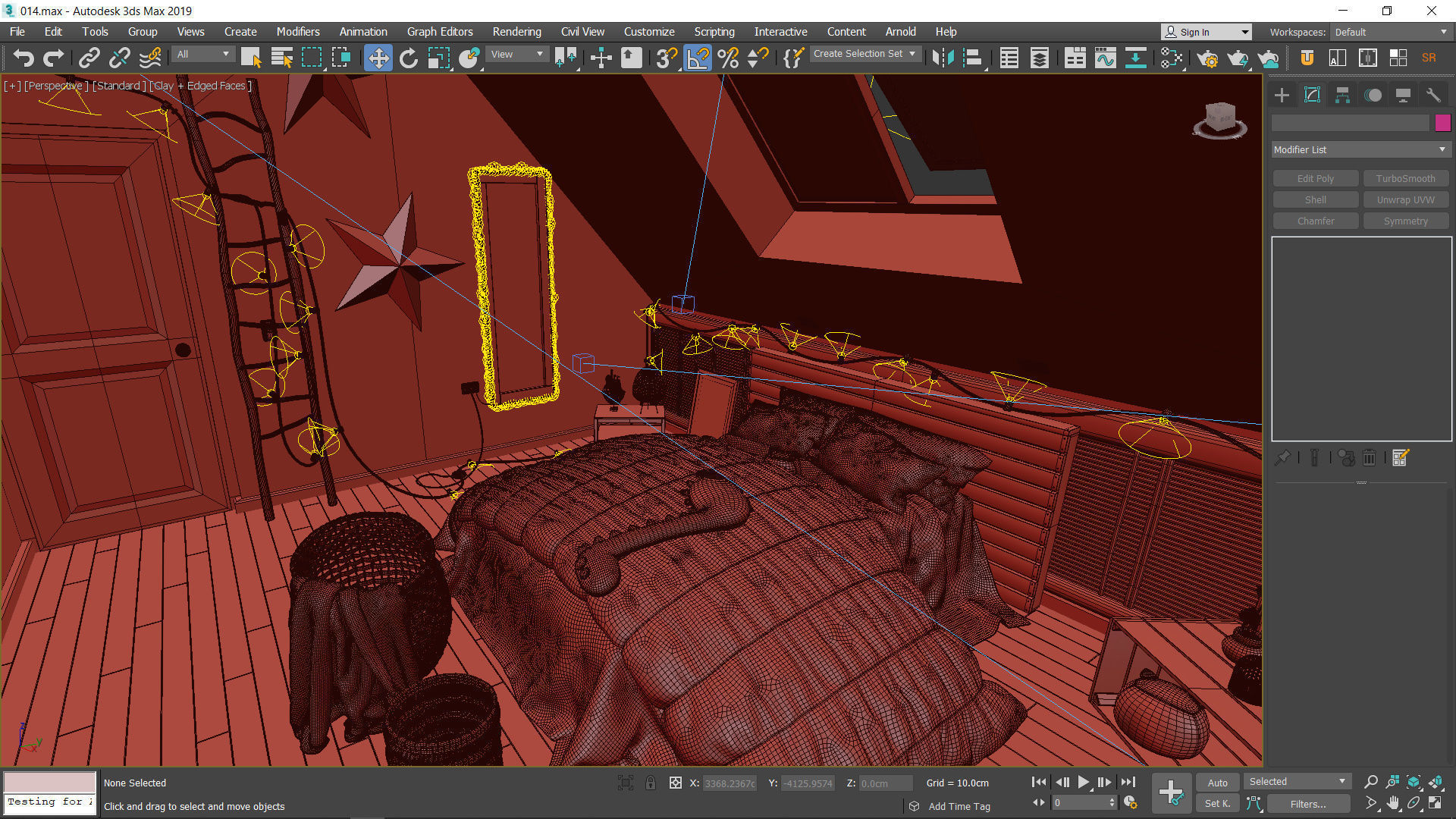Toggle 3D Snaps button
Viewport: 1456px width, 819px height.
[x=667, y=58]
